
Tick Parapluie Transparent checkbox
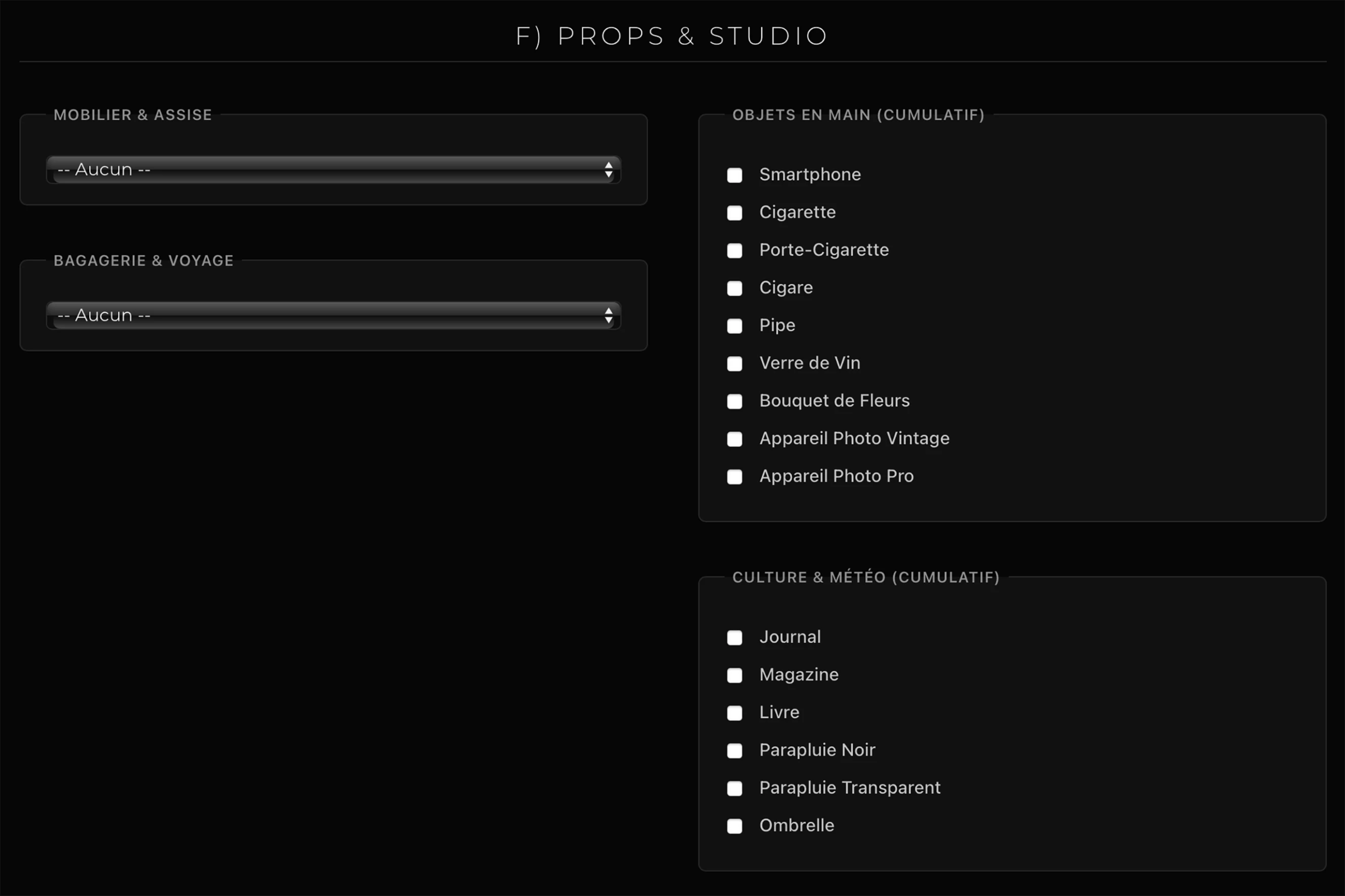pos(734,788)
